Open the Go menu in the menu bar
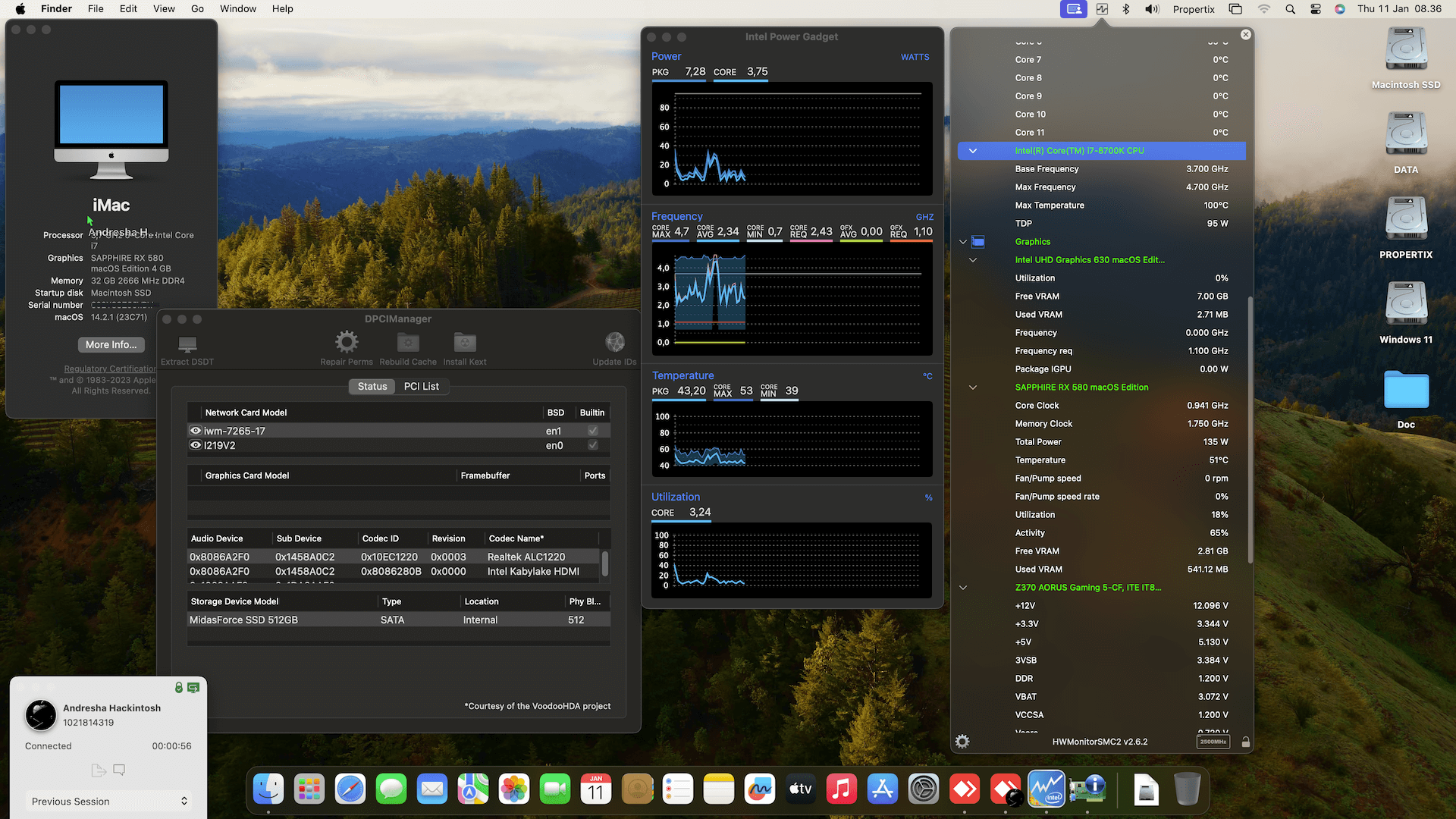 tap(197, 8)
